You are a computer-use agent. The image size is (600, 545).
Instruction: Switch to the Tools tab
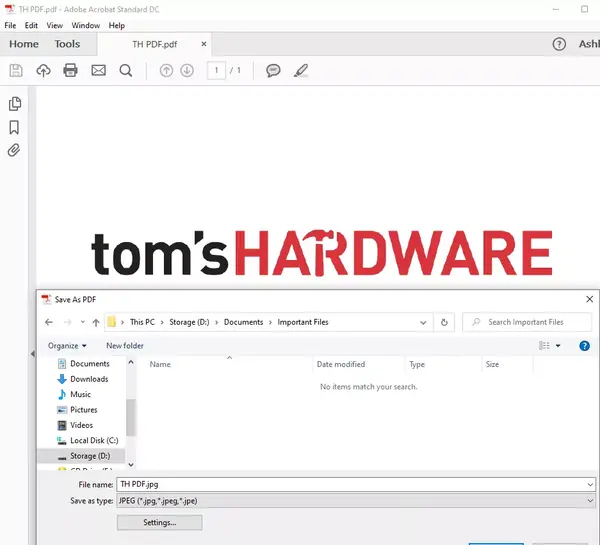(67, 44)
